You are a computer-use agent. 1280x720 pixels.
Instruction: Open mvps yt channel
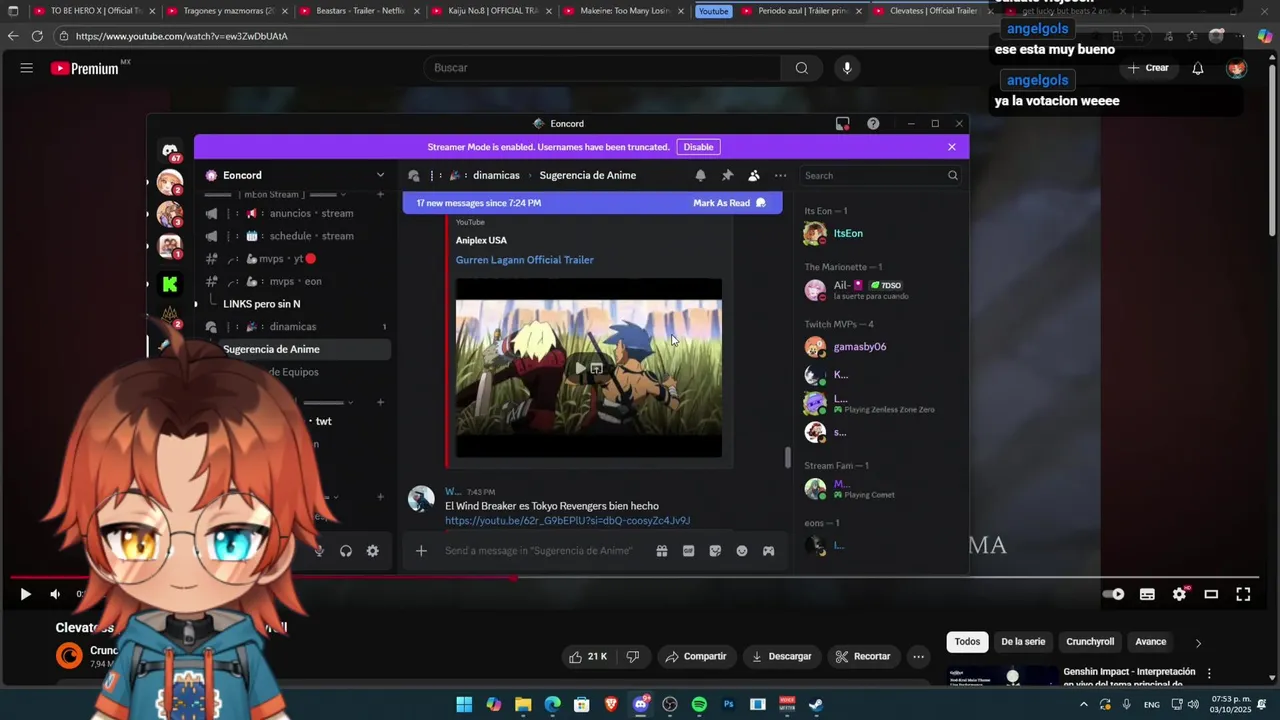[295, 258]
